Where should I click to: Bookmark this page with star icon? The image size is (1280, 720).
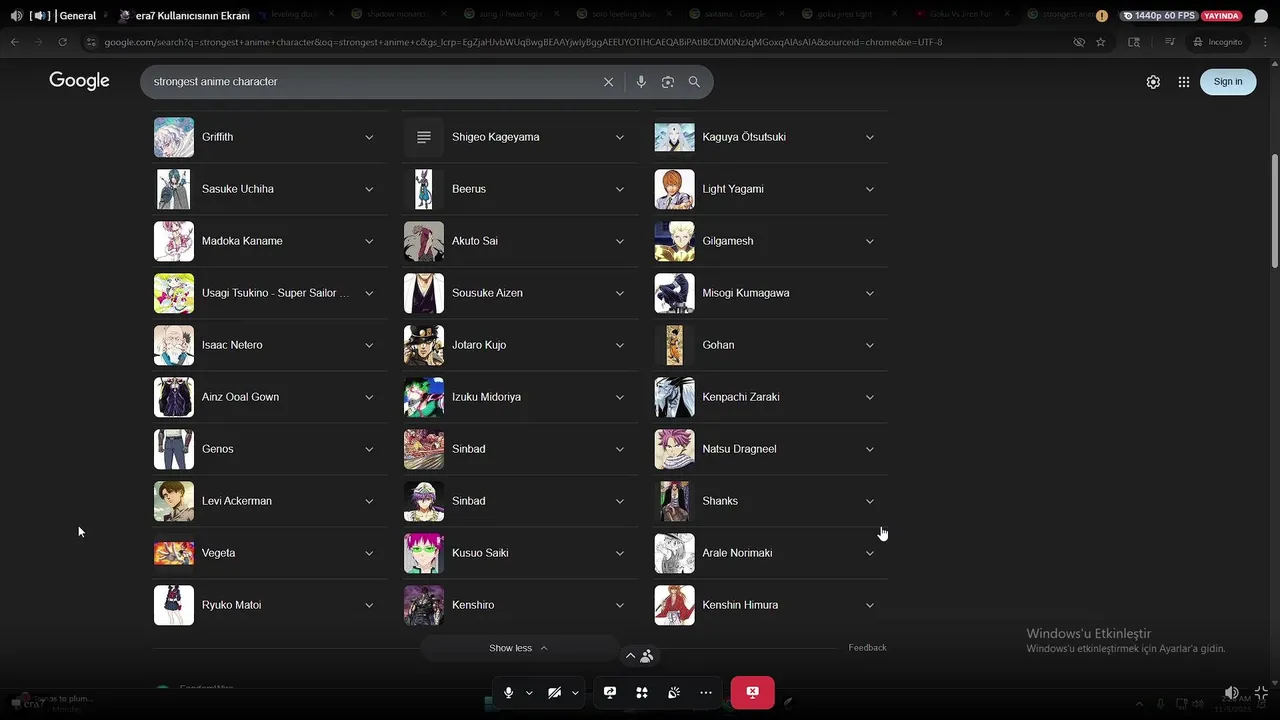[1101, 42]
